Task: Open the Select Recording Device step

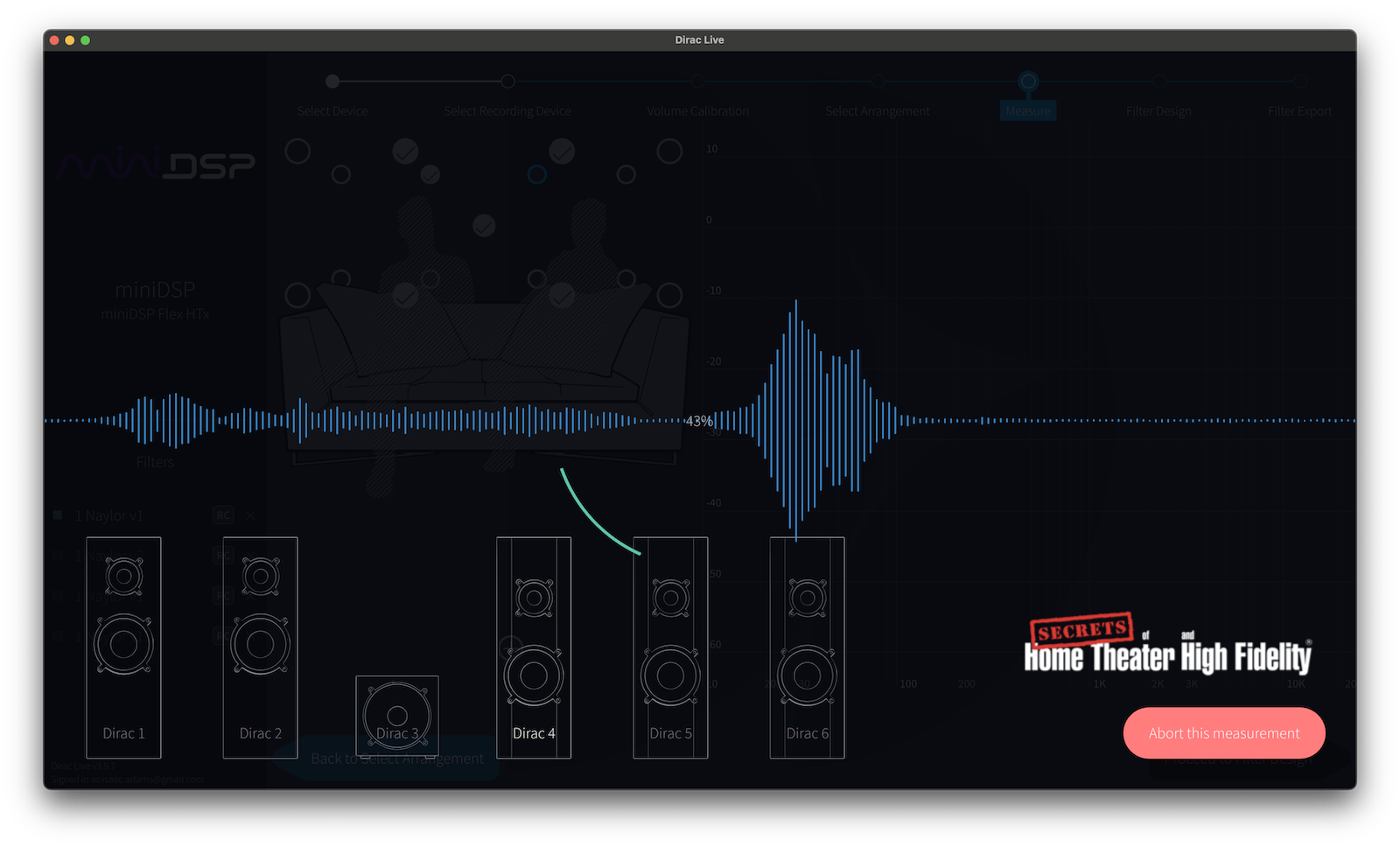Action: point(507,111)
